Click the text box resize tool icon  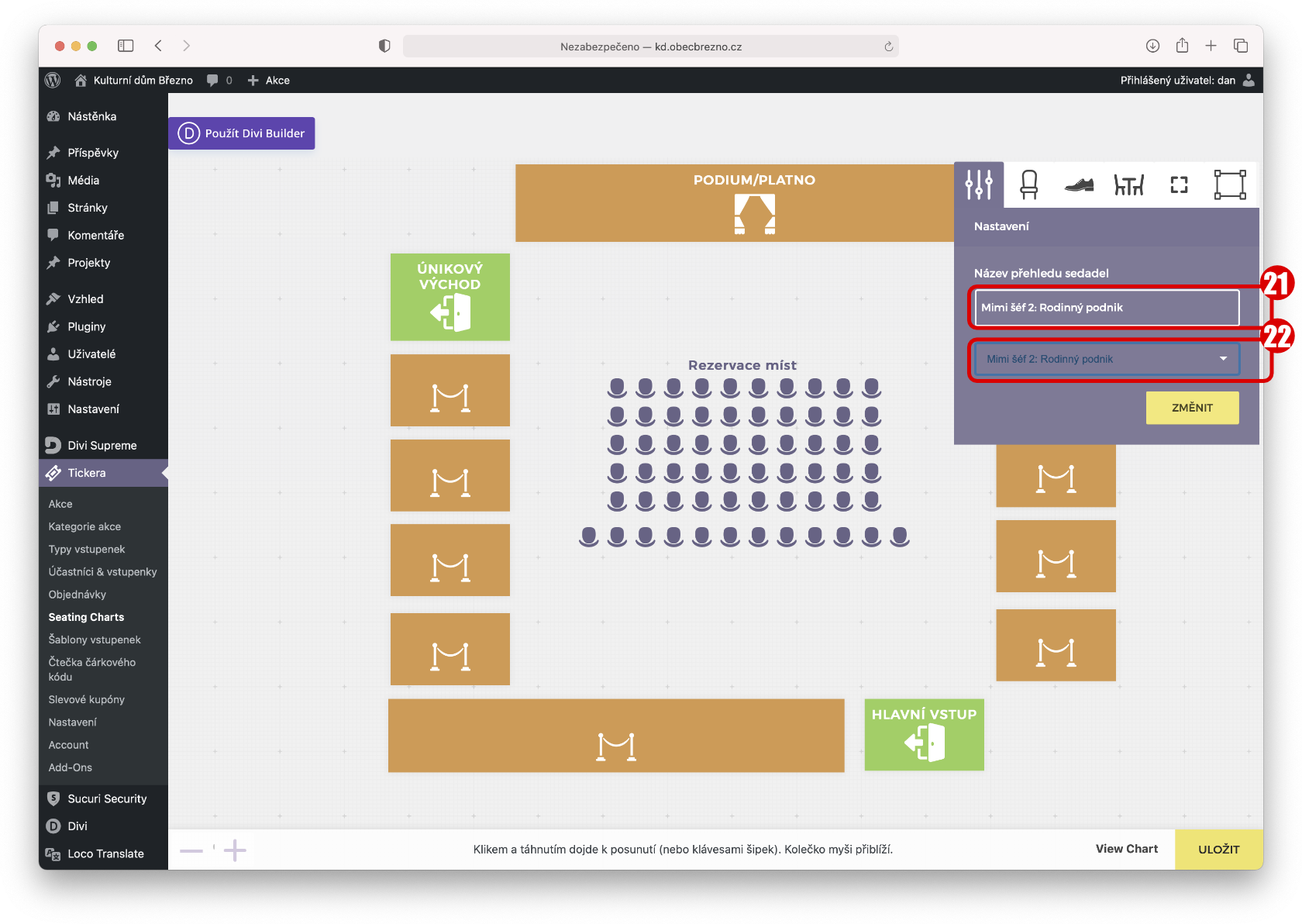coord(1229,184)
